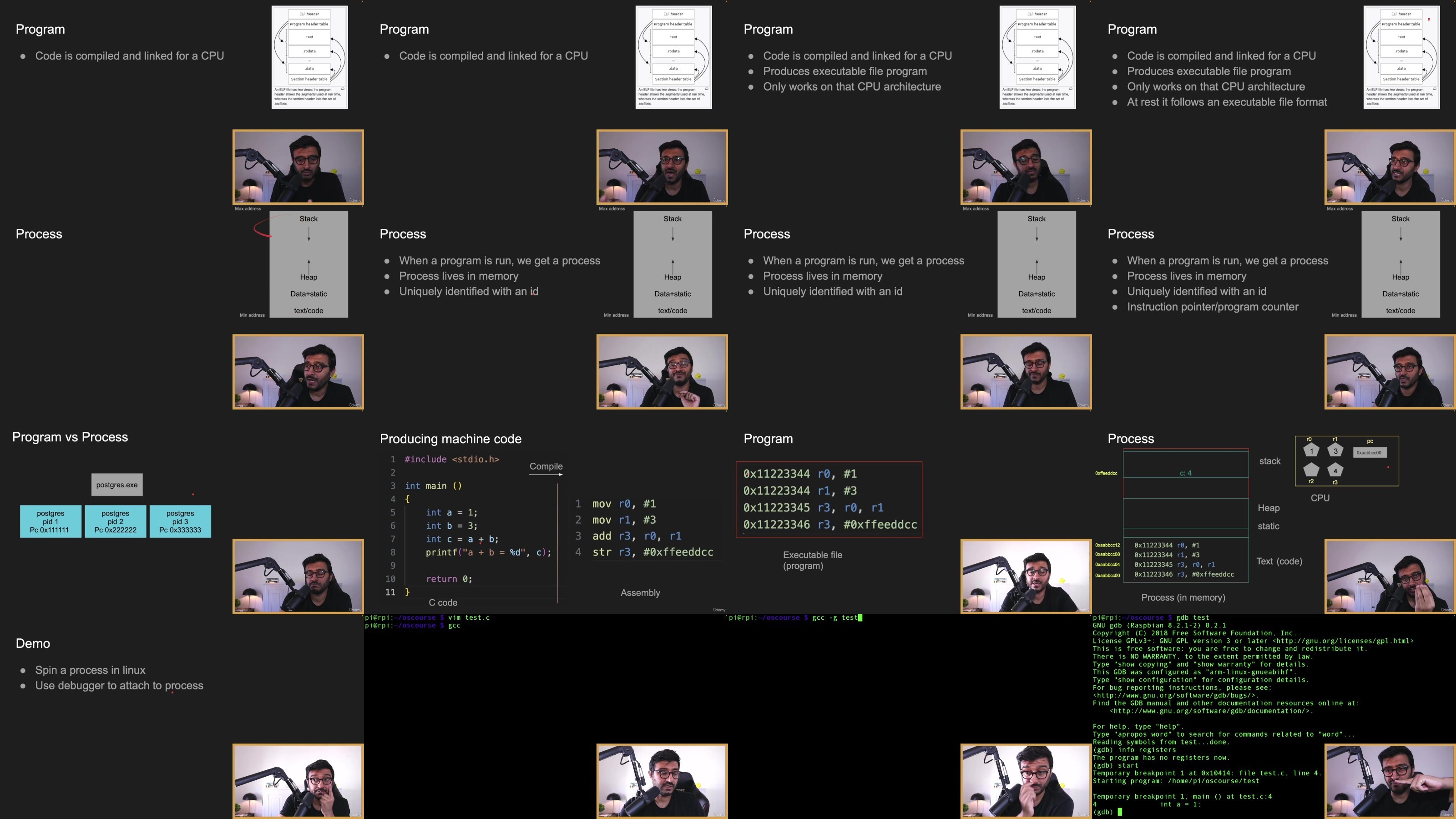
Task: Click the 'Executable file (program)' caption
Action: [812, 560]
